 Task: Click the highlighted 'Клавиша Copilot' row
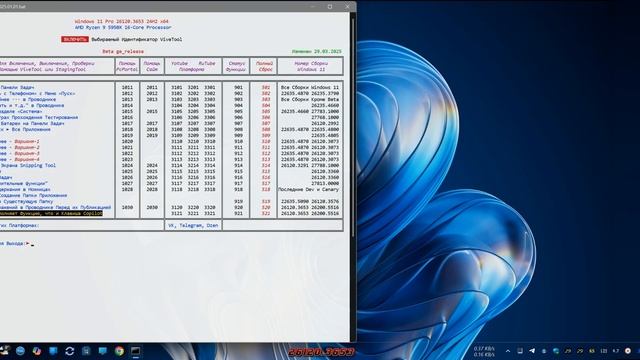[51, 213]
